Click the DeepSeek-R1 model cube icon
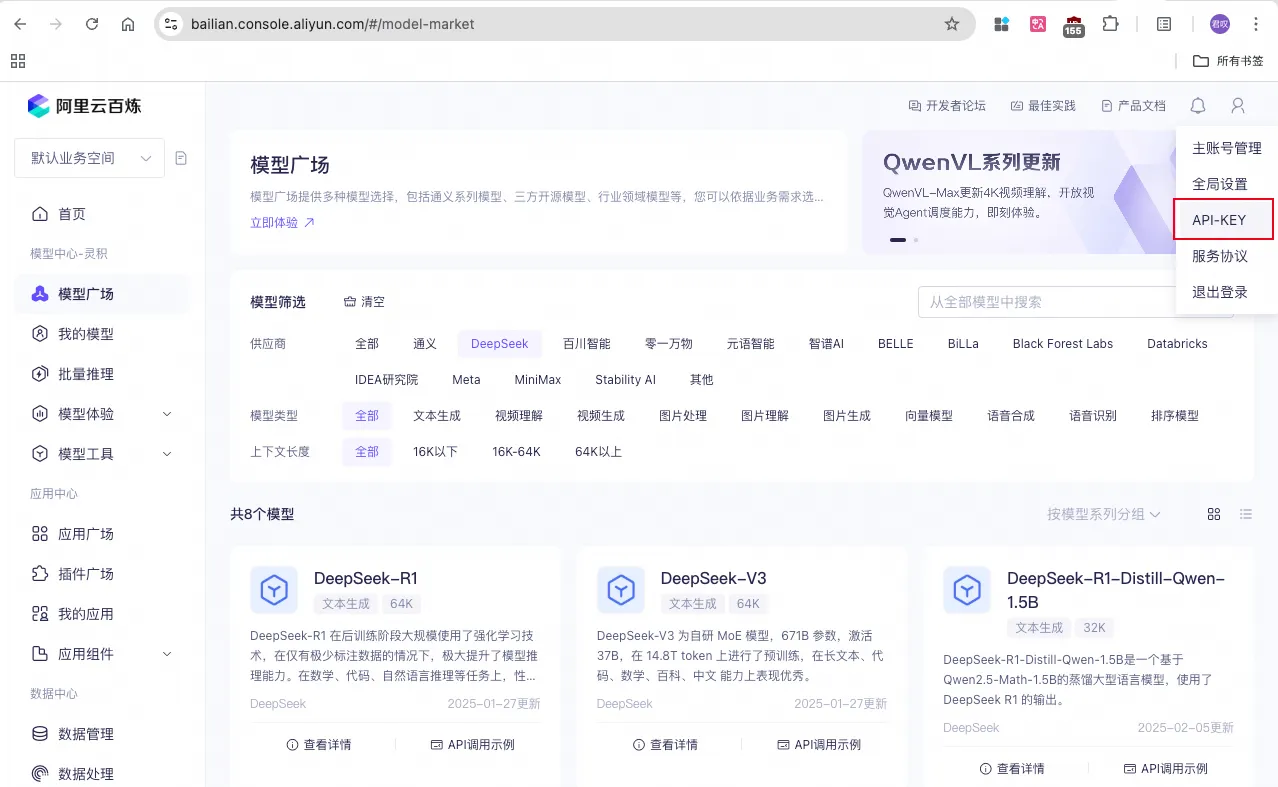 (x=274, y=590)
